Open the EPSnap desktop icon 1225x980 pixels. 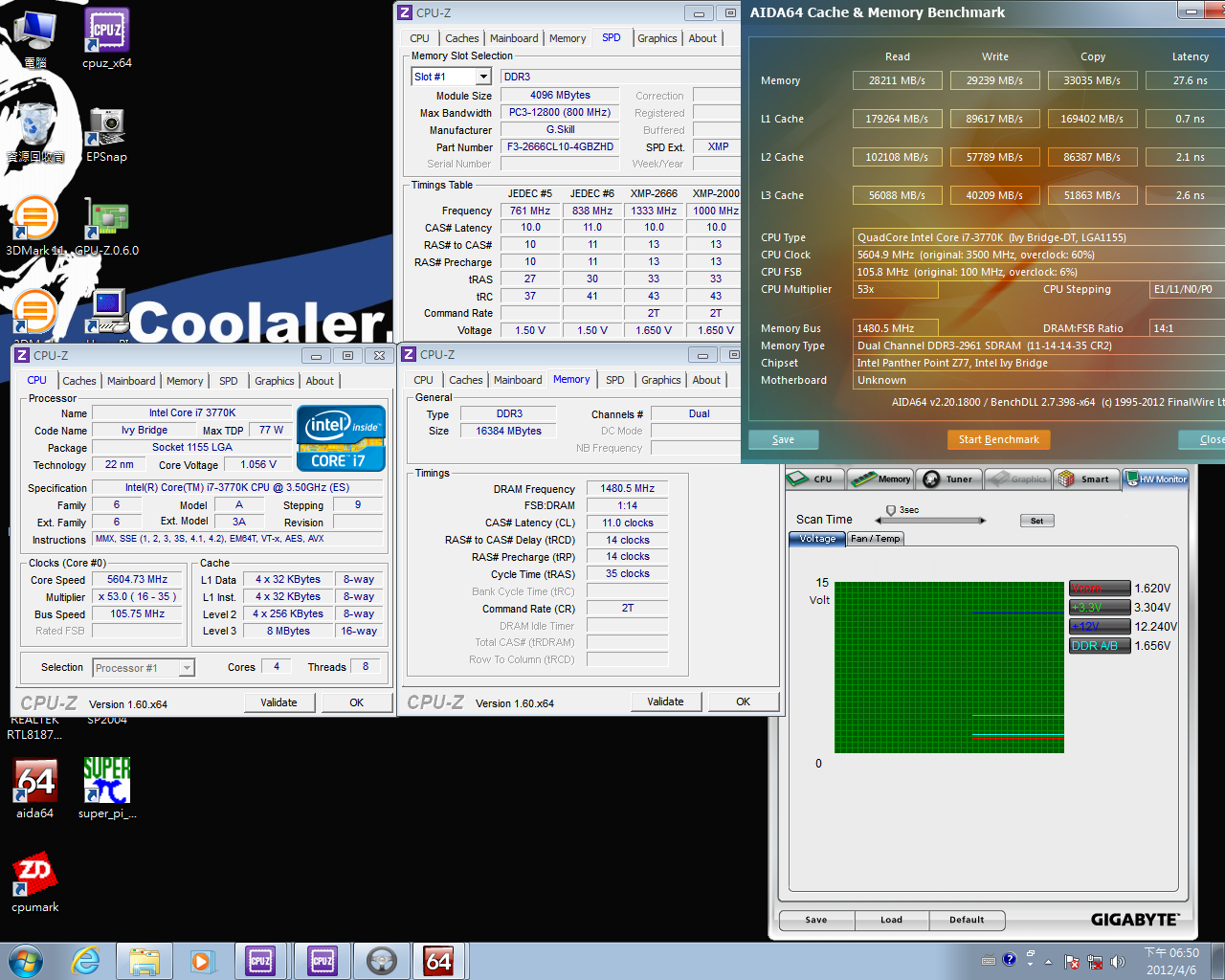tap(106, 134)
